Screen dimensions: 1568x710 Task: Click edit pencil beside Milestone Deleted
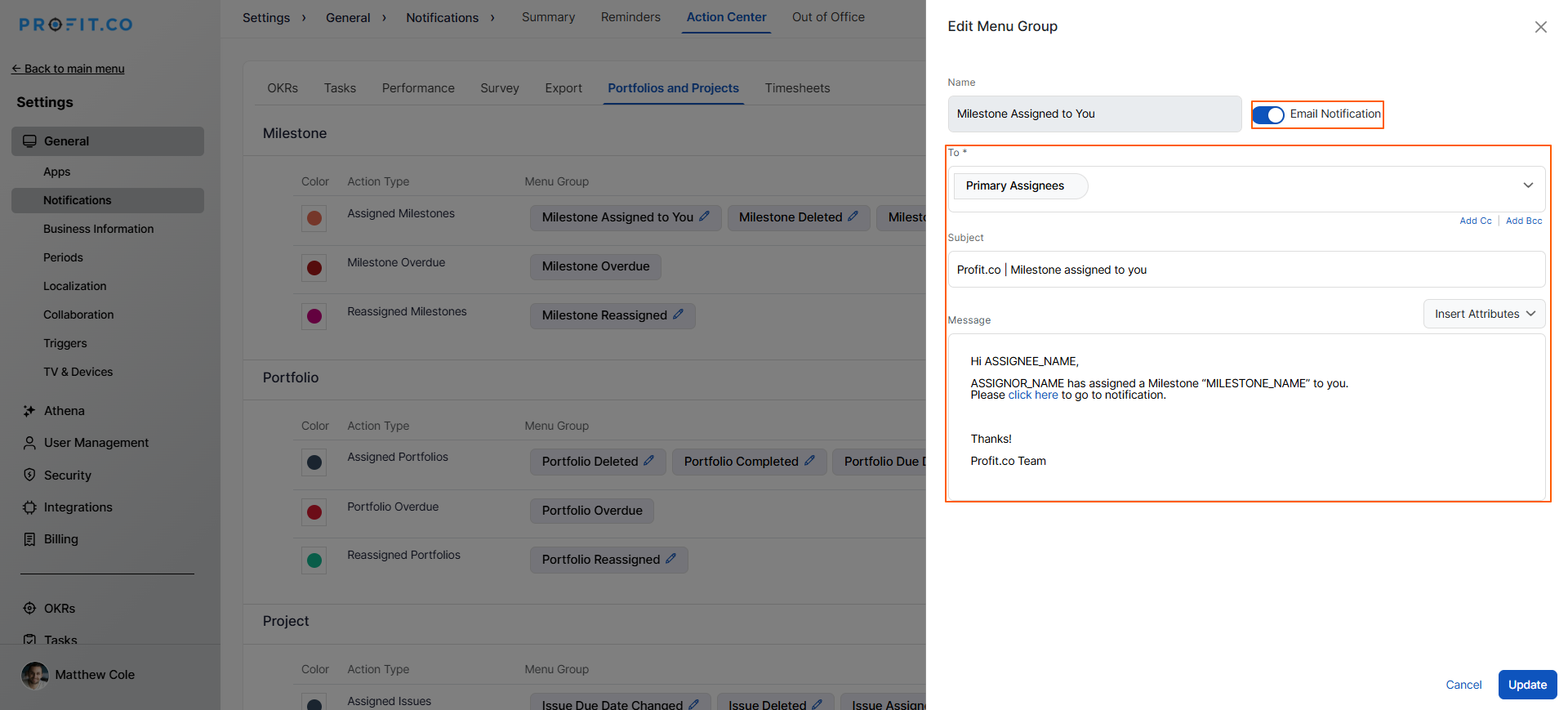(x=853, y=217)
